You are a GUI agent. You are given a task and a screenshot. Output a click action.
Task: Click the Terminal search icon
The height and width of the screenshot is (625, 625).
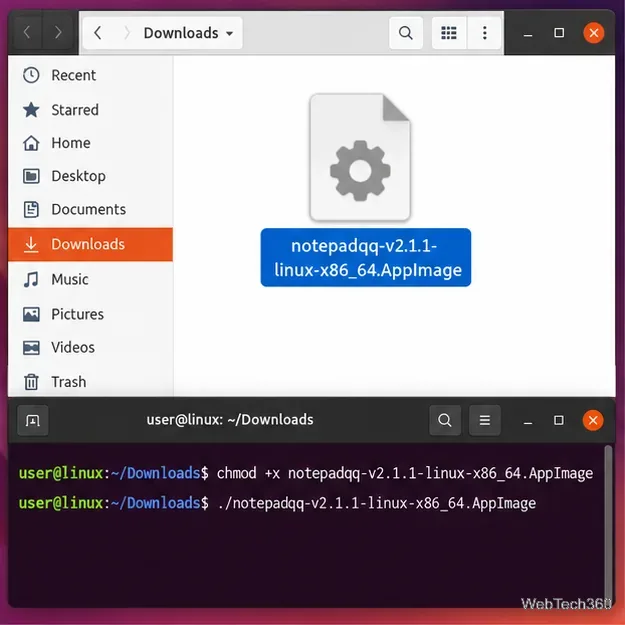(x=445, y=420)
